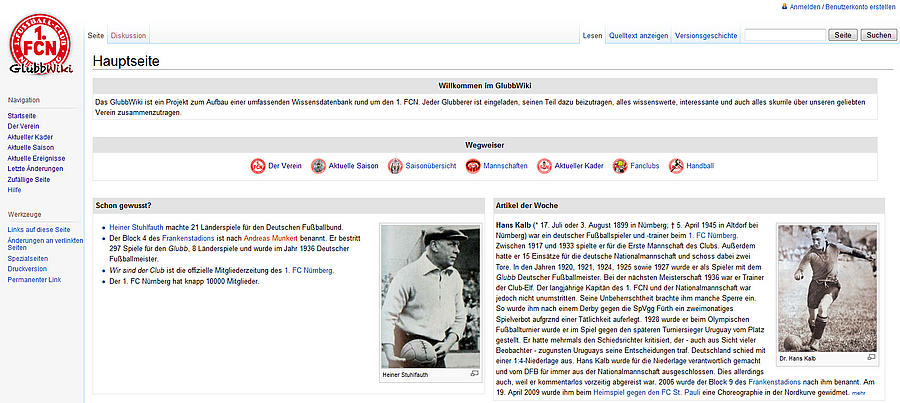The width and height of the screenshot is (900, 403).
Task: Open the Diskussion tab
Action: [129, 36]
